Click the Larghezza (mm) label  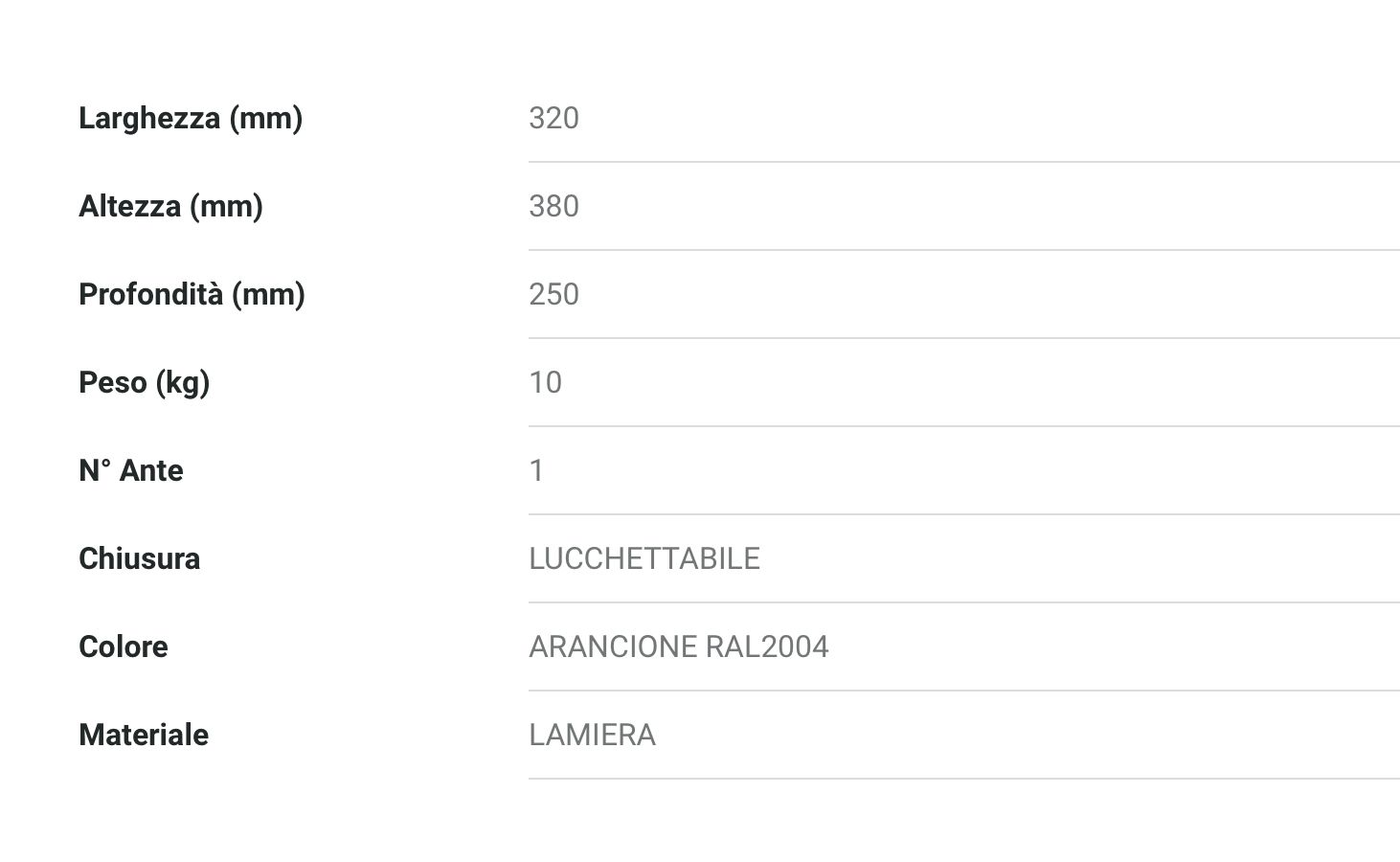[x=190, y=118]
